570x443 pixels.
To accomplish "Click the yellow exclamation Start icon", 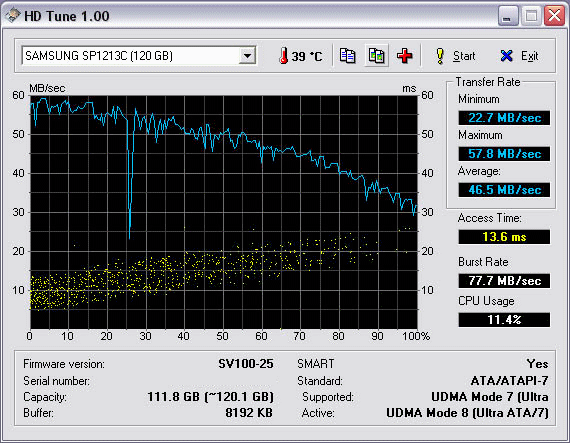I will [x=440, y=56].
